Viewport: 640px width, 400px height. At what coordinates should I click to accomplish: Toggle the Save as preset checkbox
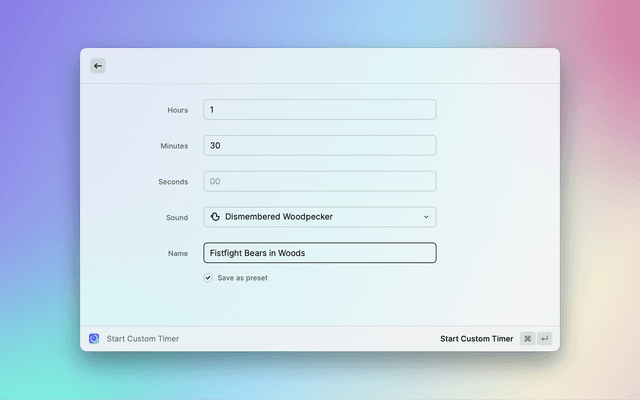click(x=208, y=278)
